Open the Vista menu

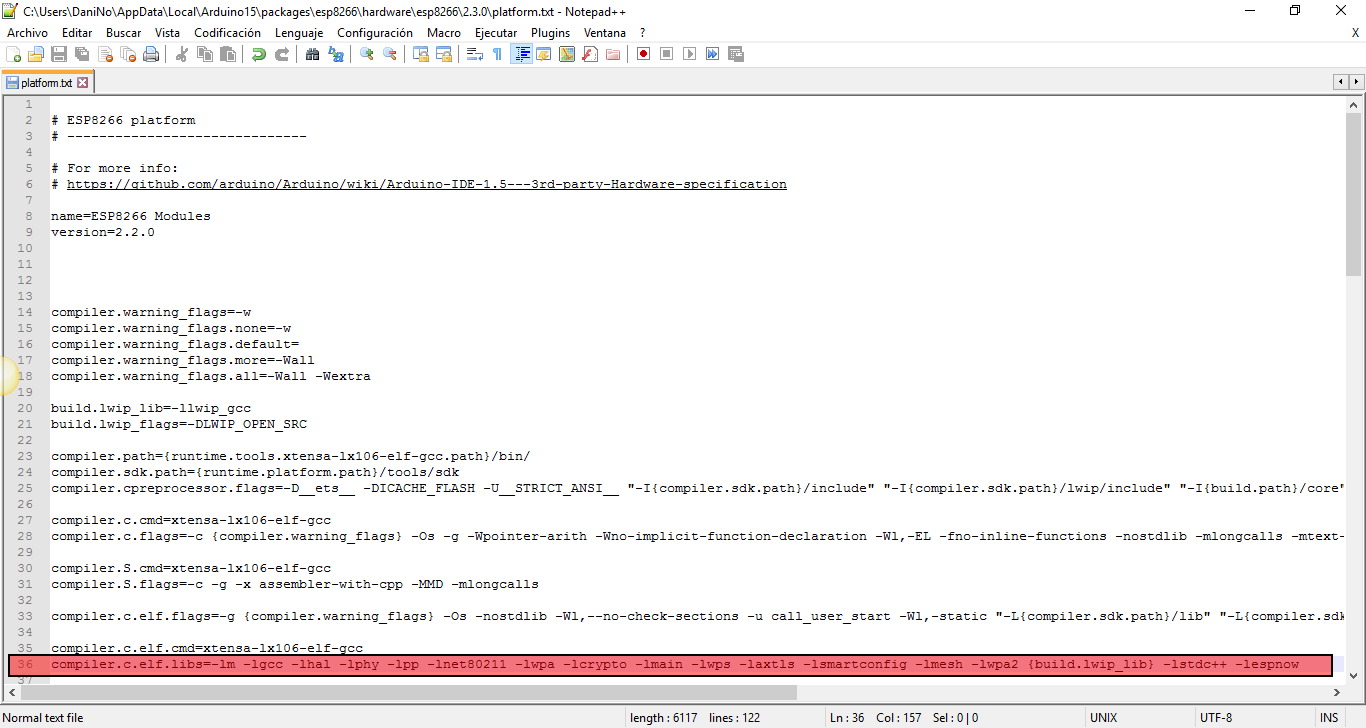168,33
